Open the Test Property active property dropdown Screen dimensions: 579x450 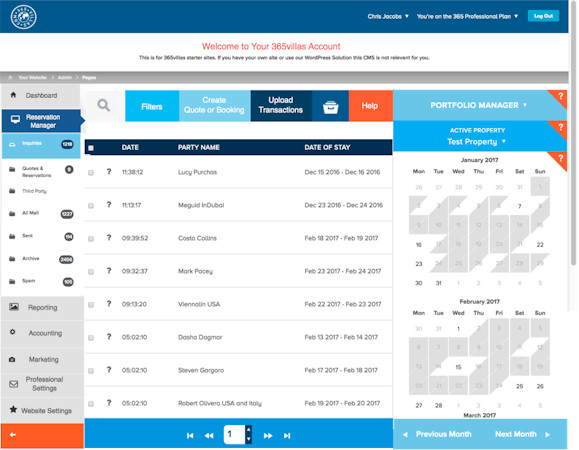[476, 142]
